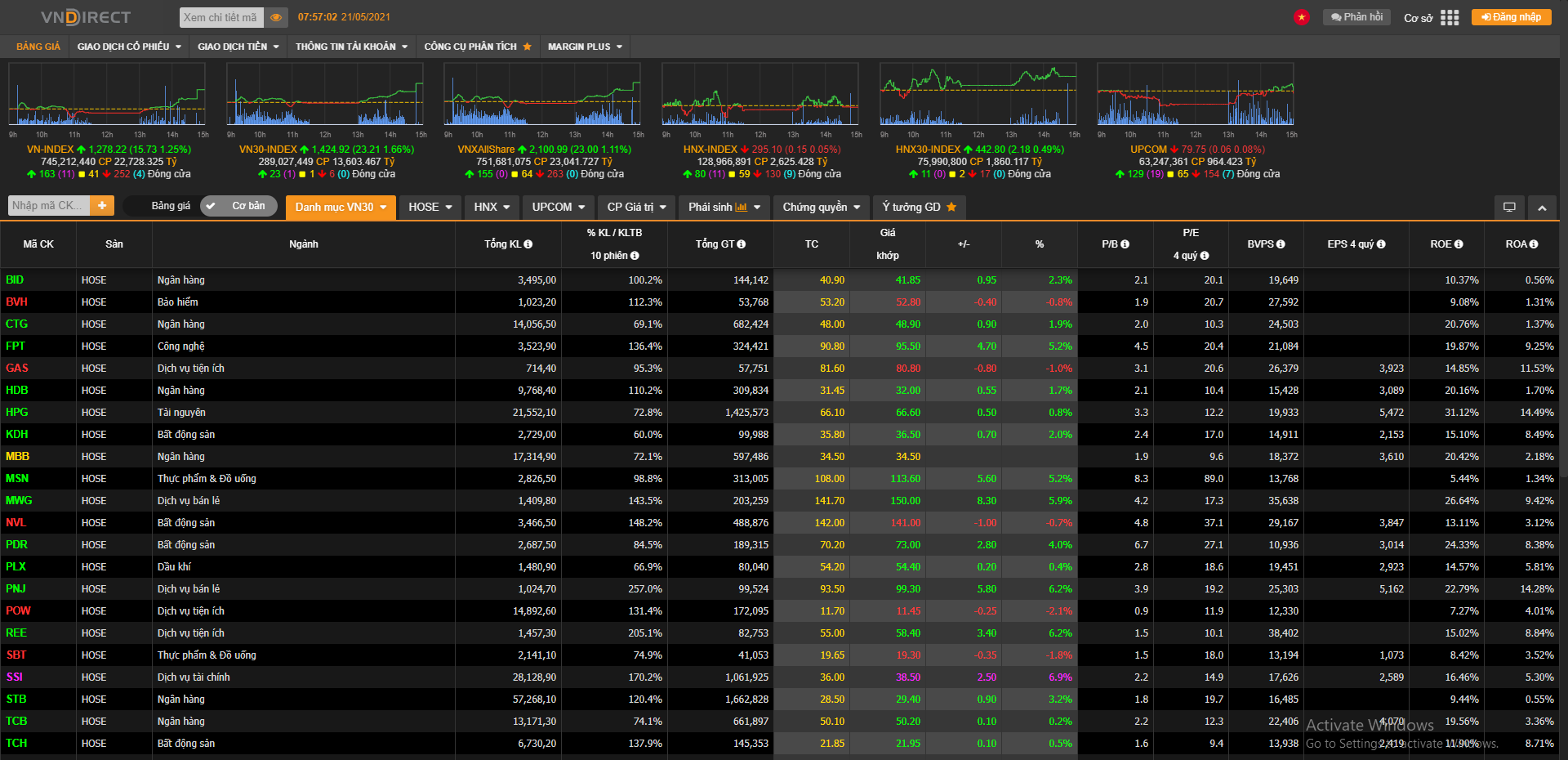Click the Xem chi tiết mã search field
The width and height of the screenshot is (1568, 760).
click(x=220, y=17)
